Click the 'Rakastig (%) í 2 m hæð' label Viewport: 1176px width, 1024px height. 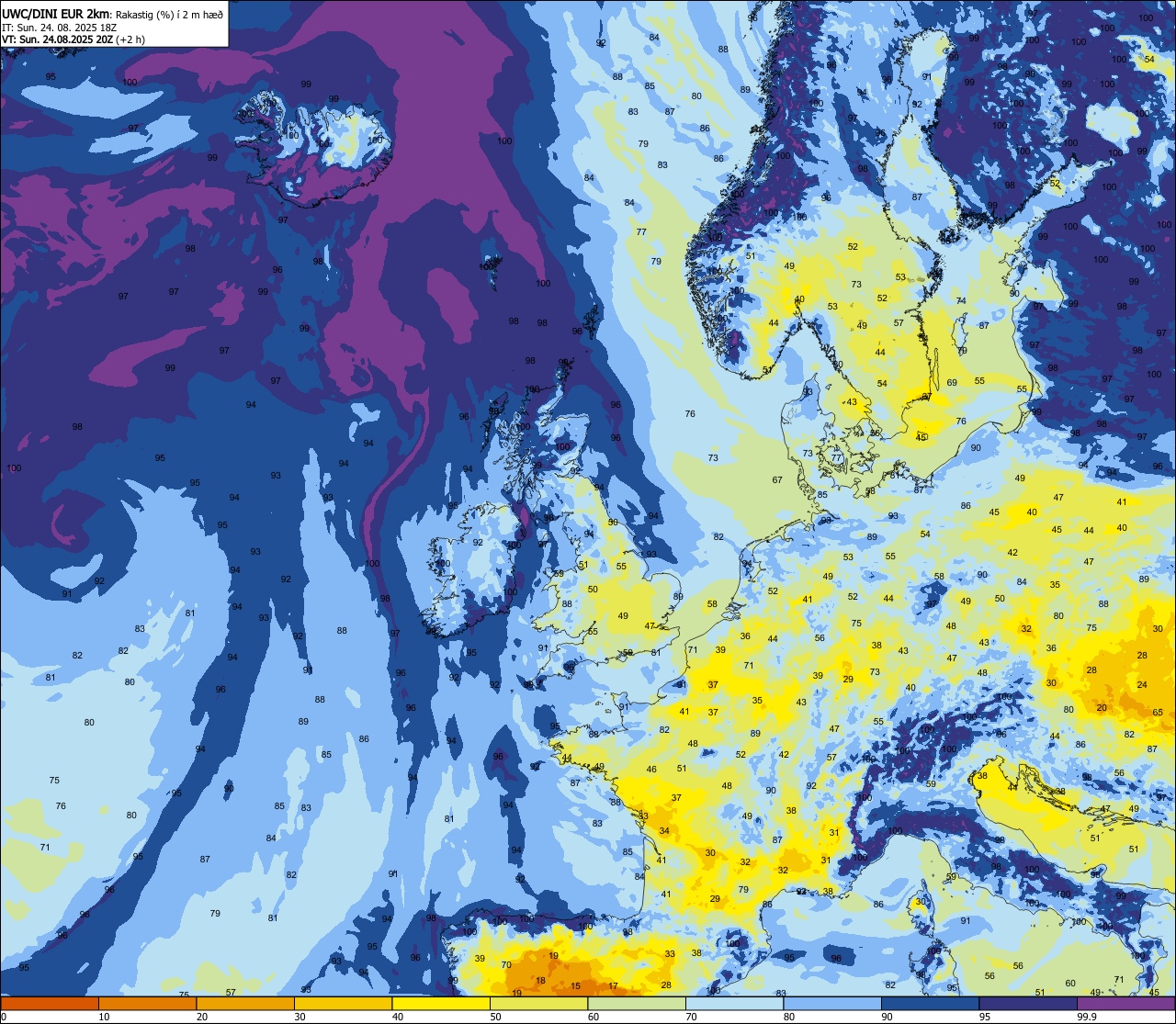tap(168, 14)
